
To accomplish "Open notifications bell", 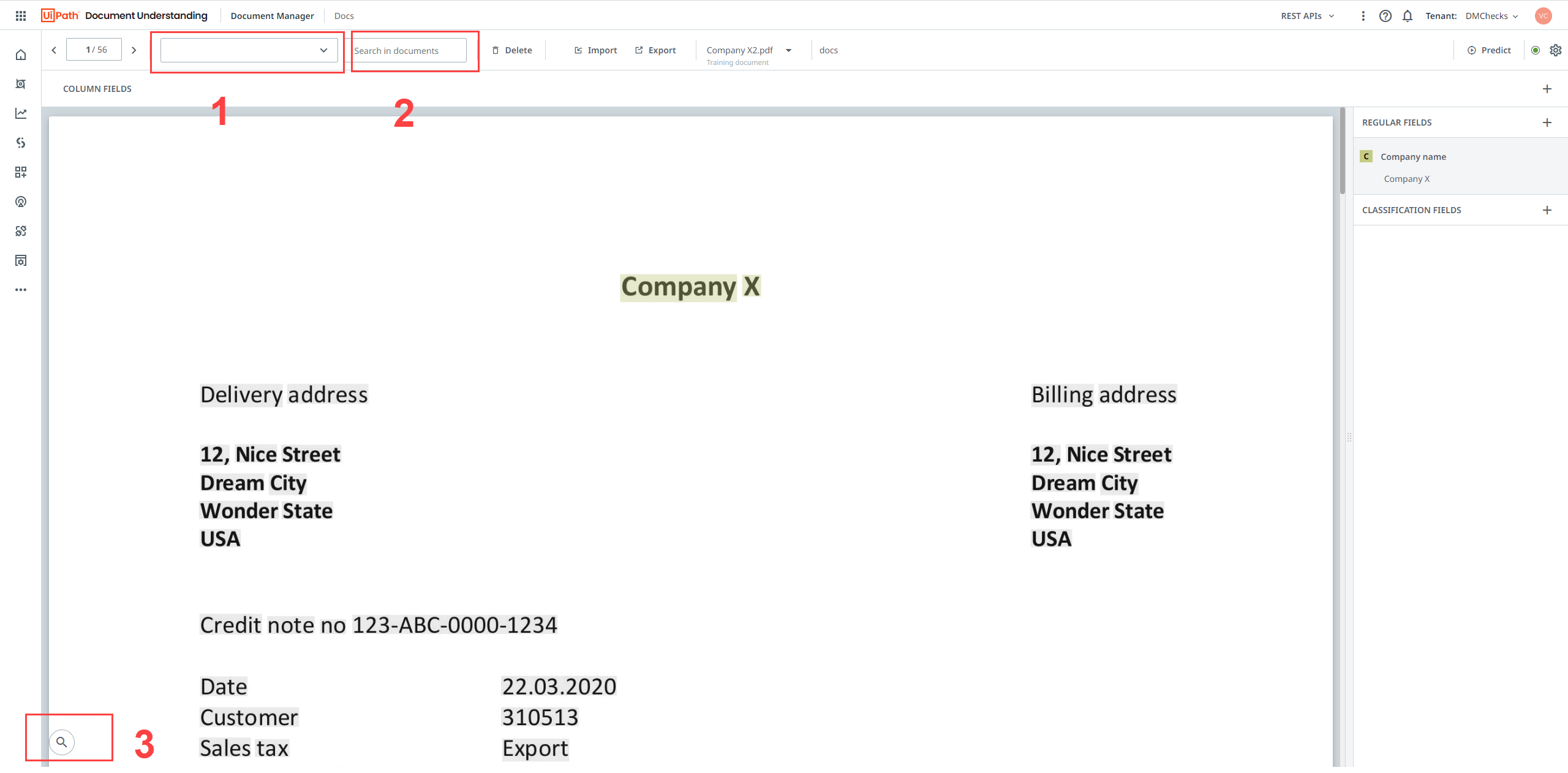I will tap(1408, 16).
